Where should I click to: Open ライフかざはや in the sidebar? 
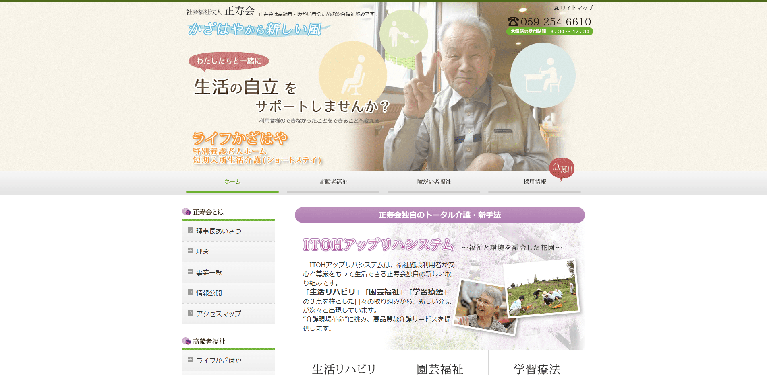pos(228,360)
